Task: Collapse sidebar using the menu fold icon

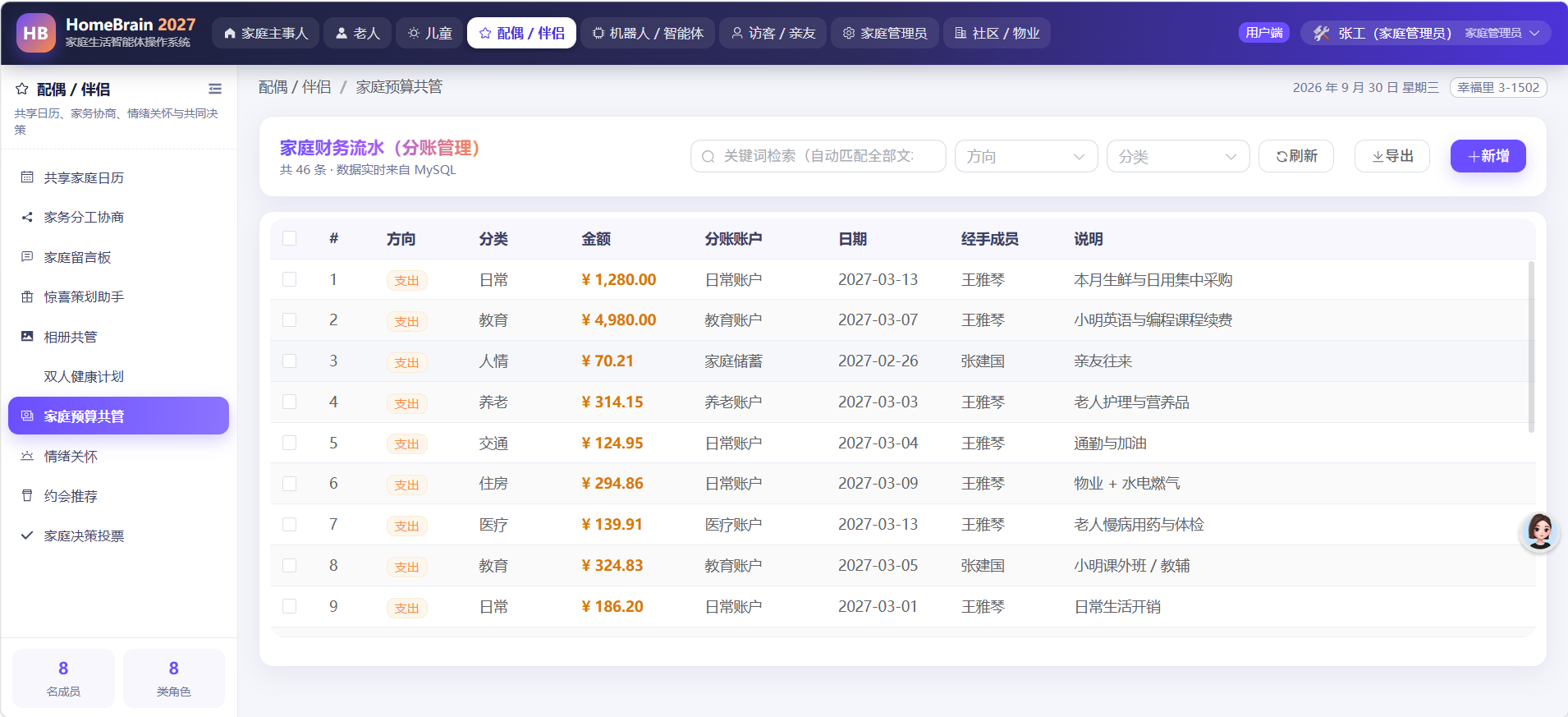Action: 215,89
